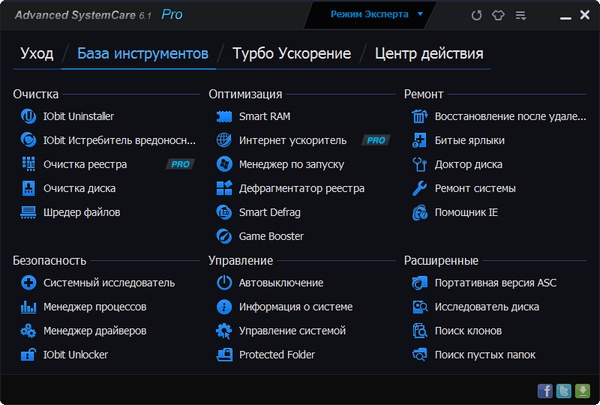600x405 pixels.
Task: Switch to the Уход tab
Action: 36,54
